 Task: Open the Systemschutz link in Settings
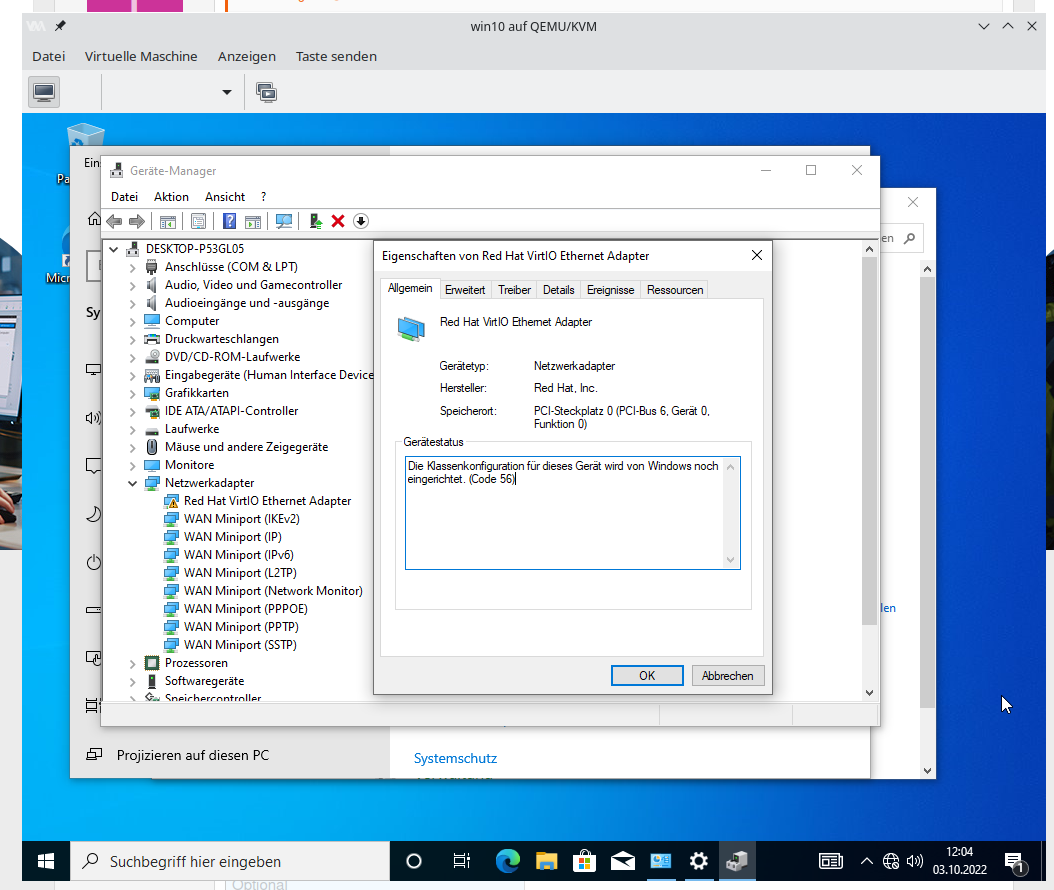tap(455, 758)
